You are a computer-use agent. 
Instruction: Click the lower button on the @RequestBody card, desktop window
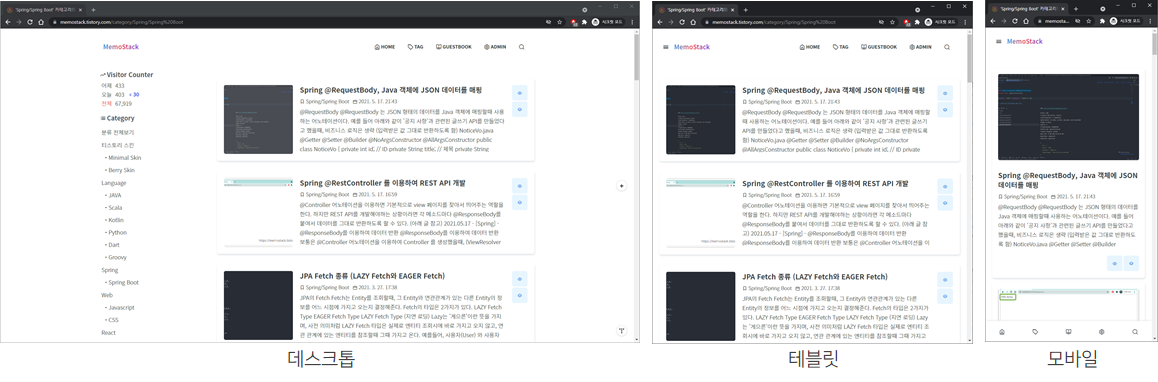[x=520, y=109]
